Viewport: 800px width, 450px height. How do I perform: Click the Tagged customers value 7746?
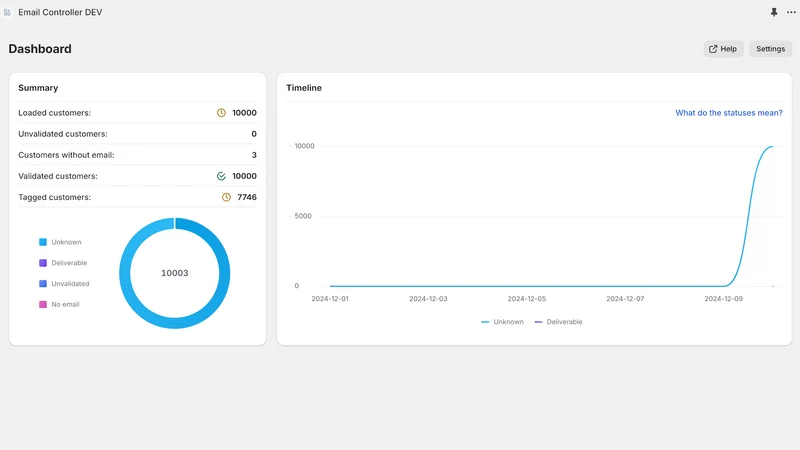tap(247, 197)
